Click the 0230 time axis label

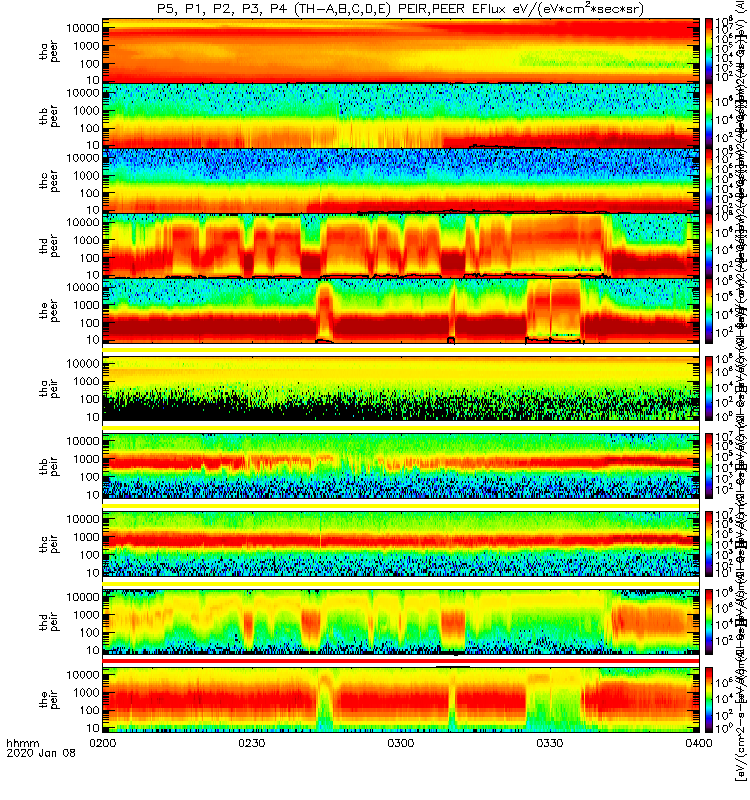252,743
